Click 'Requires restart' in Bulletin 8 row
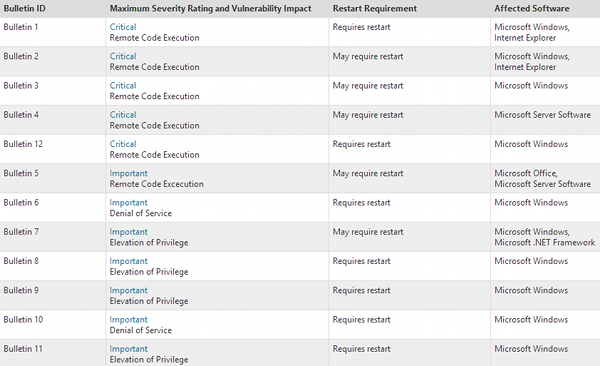 point(361,261)
